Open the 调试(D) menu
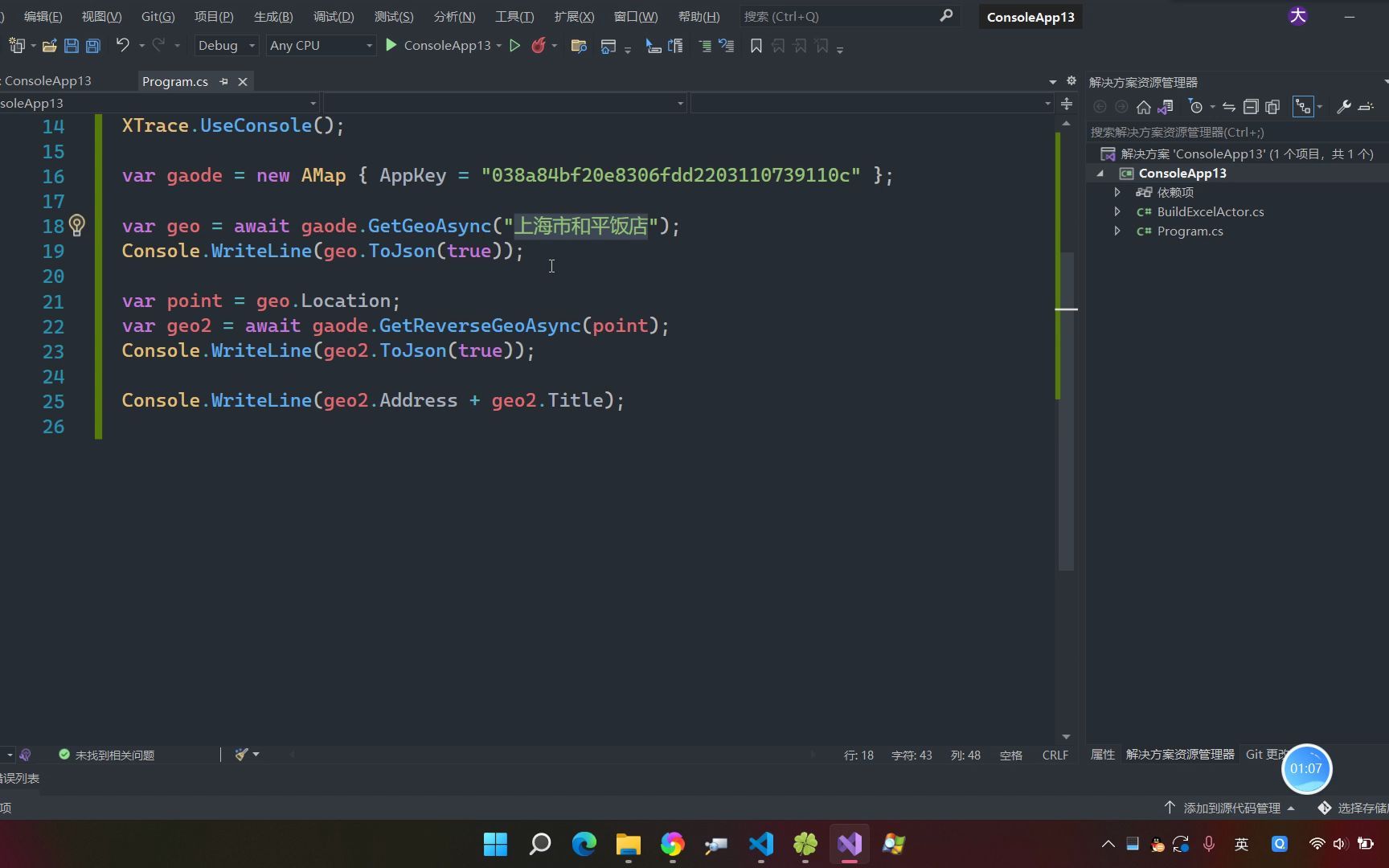Image resolution: width=1389 pixels, height=868 pixels. point(334,16)
